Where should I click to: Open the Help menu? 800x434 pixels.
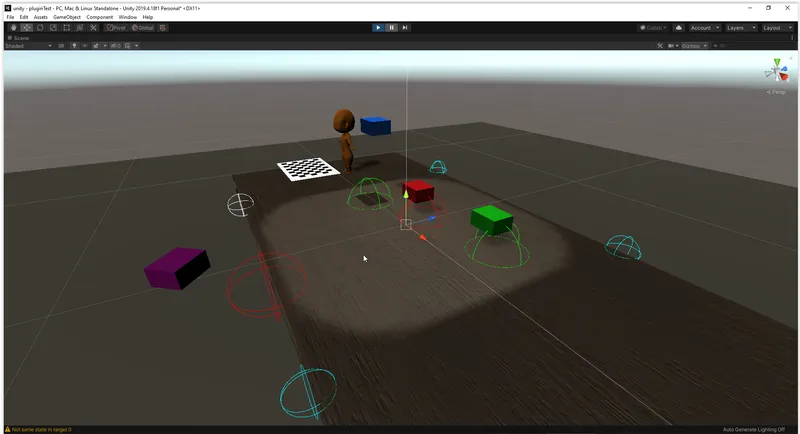147,17
